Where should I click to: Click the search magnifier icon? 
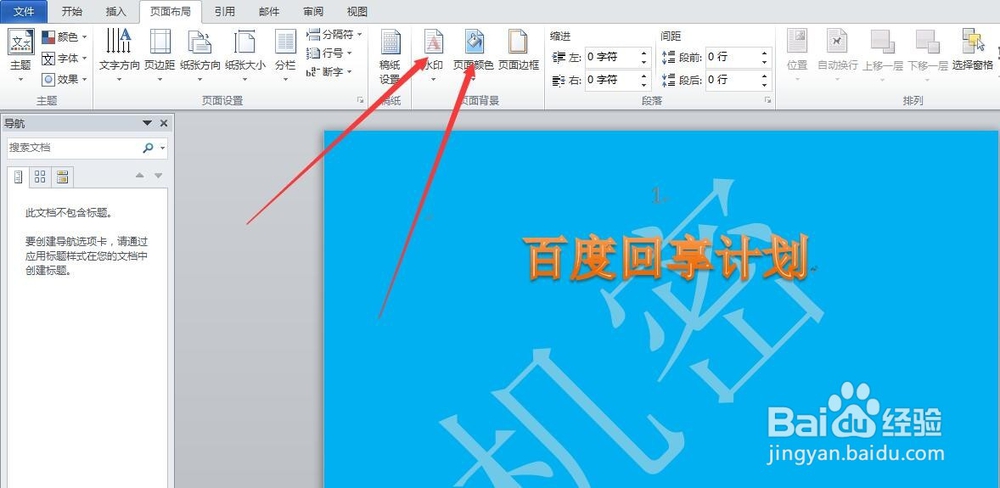(x=148, y=147)
